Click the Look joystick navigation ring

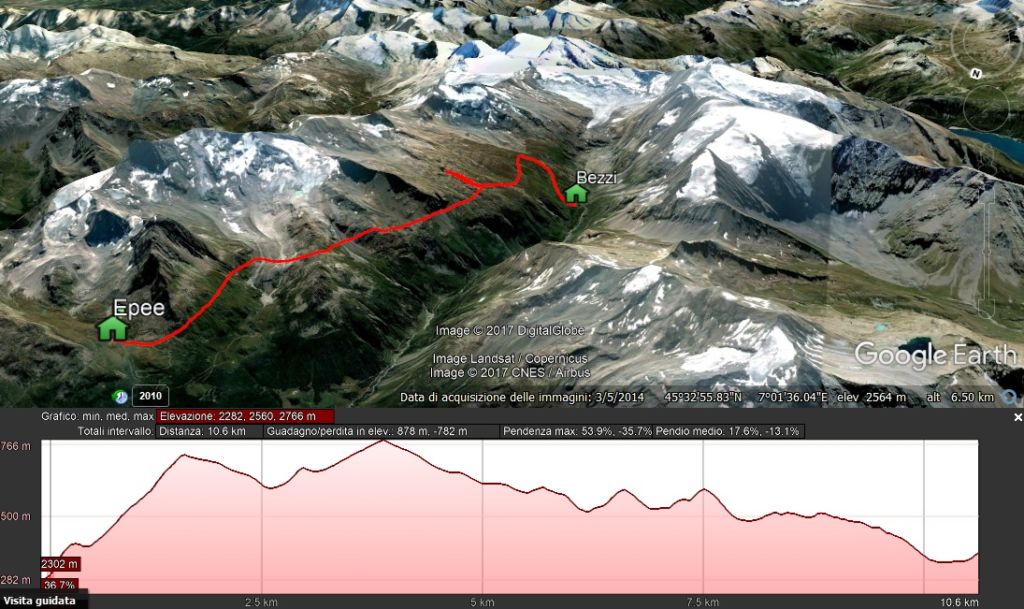(x=986, y=39)
